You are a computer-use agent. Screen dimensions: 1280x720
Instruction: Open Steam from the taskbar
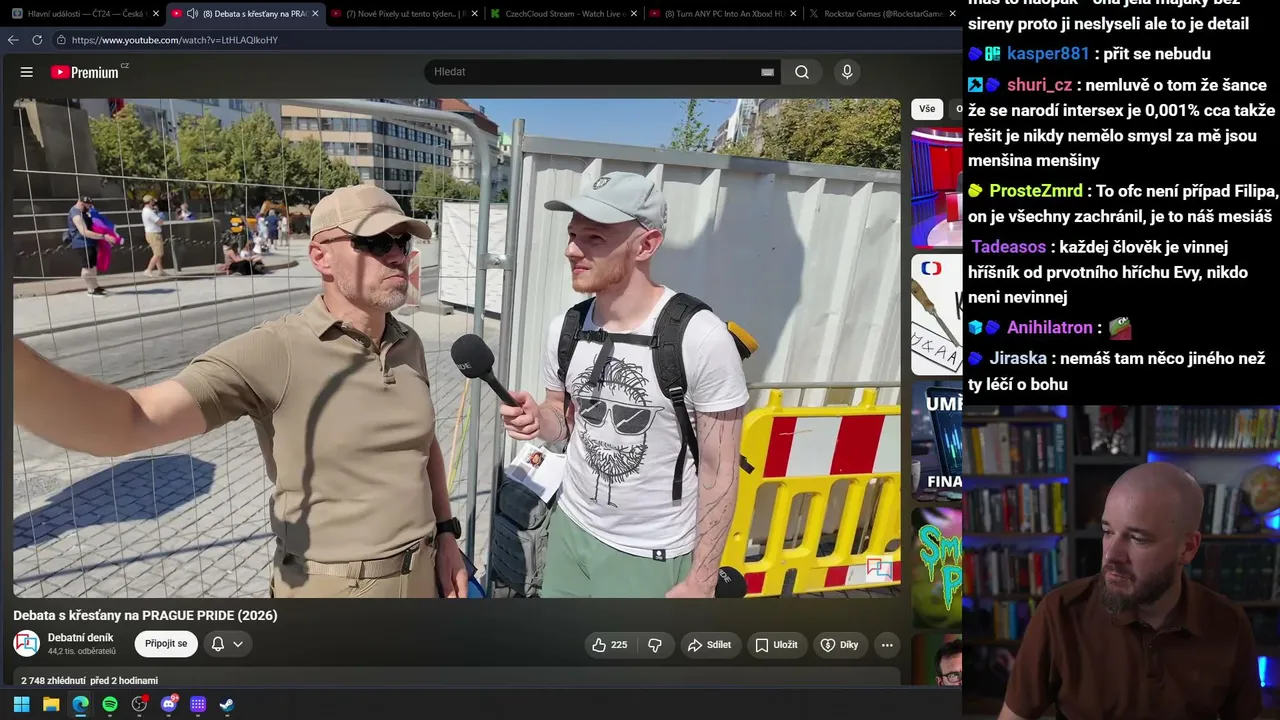coord(227,704)
